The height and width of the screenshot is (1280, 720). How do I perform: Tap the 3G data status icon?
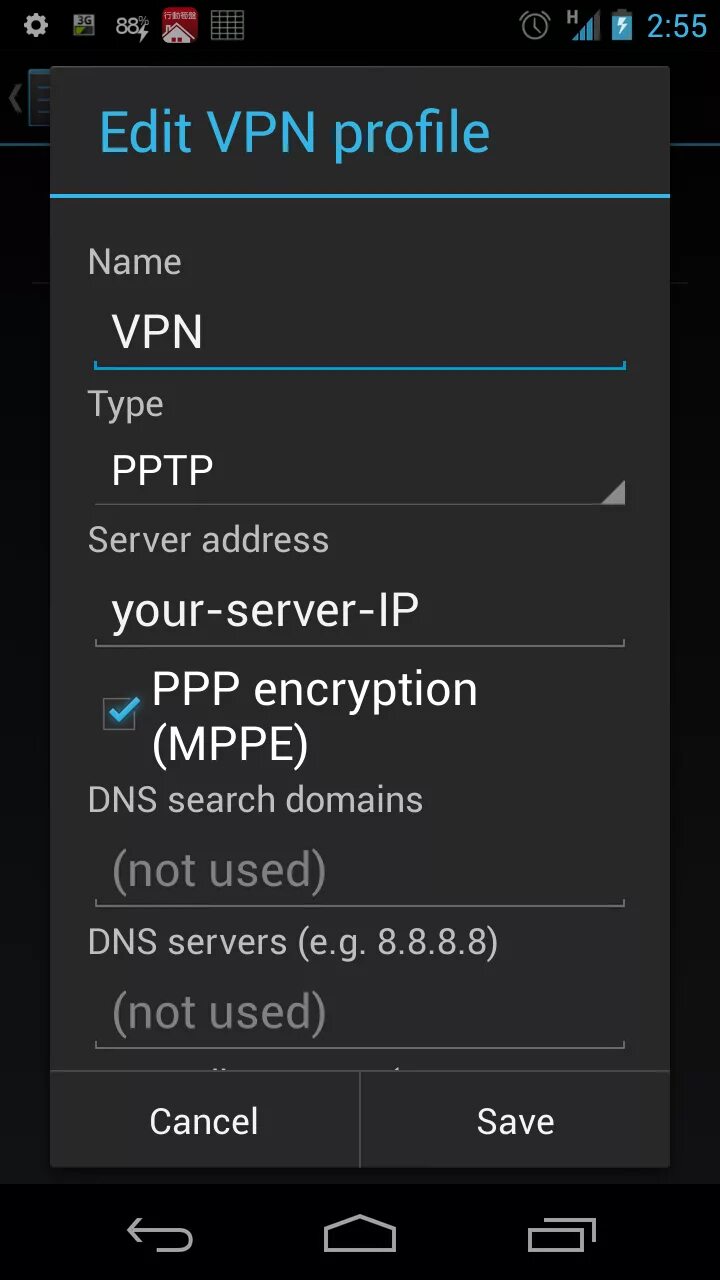(85, 25)
